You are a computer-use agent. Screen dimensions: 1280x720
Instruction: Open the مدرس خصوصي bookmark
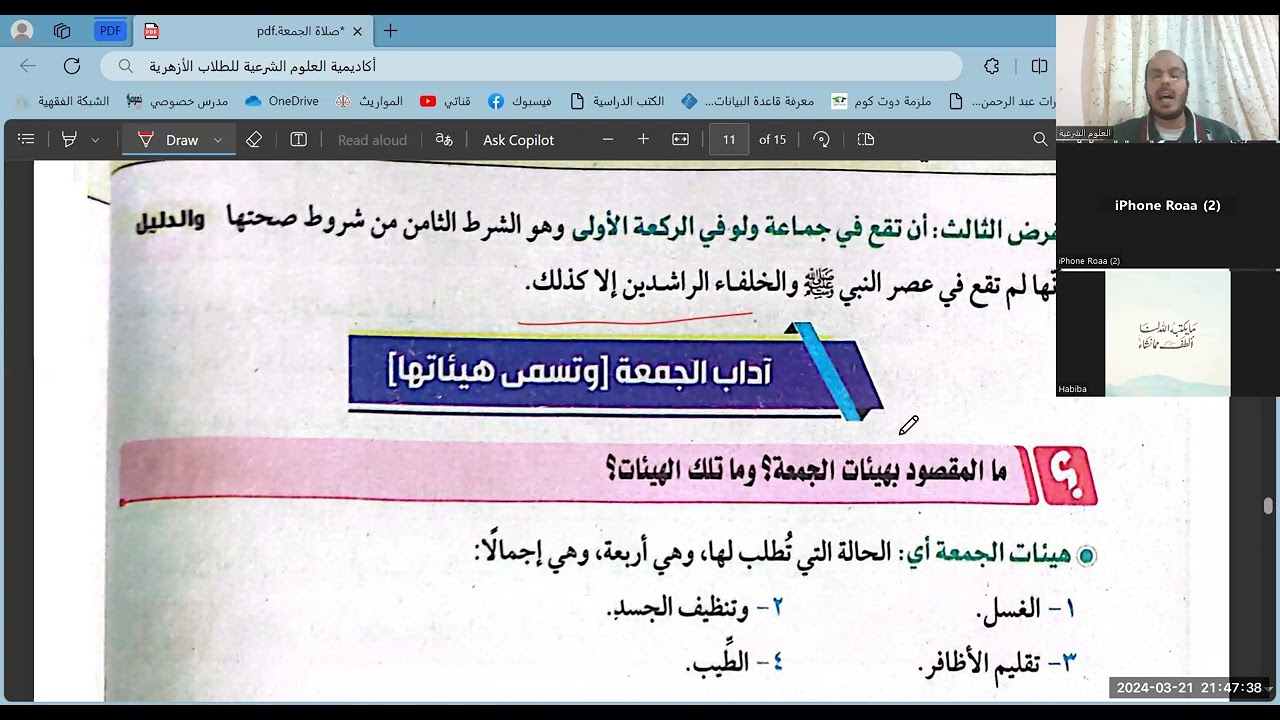pos(177,101)
